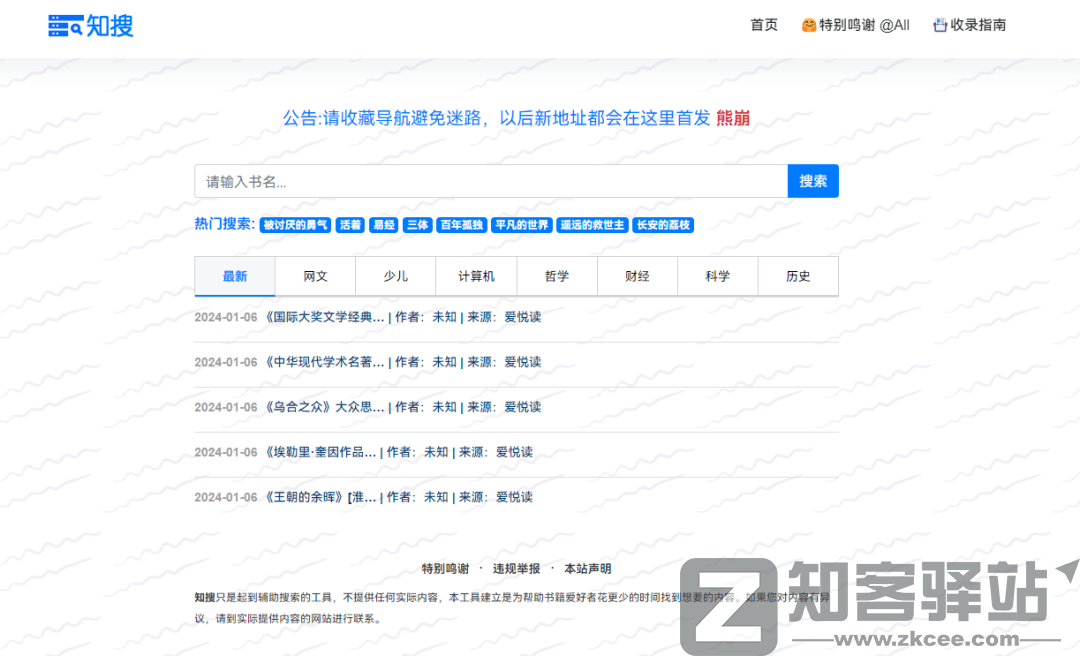Click the 搜索 search button
Screen dimensions: 1080x656
pos(813,181)
